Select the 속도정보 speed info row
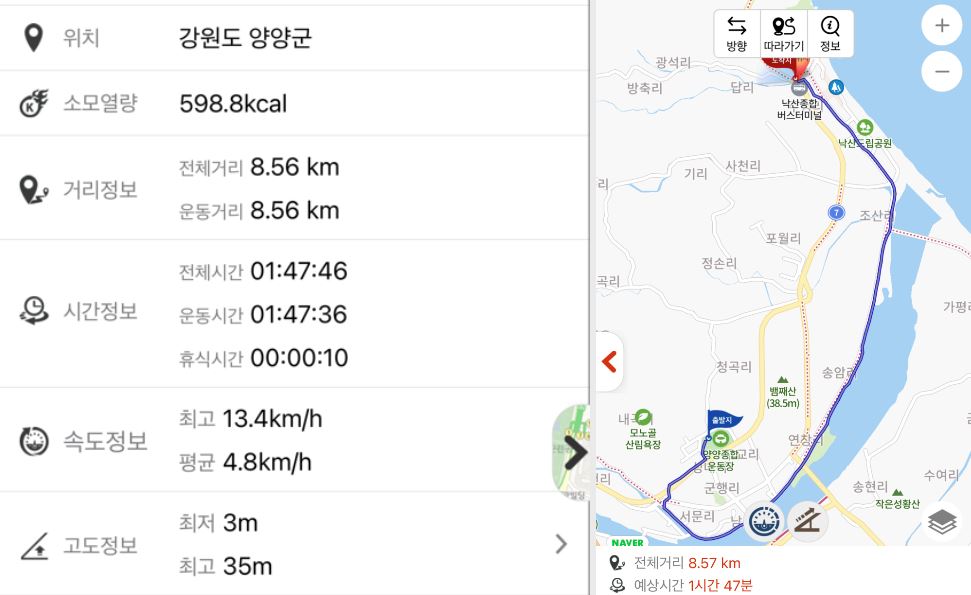The image size is (971, 595). click(x=294, y=440)
